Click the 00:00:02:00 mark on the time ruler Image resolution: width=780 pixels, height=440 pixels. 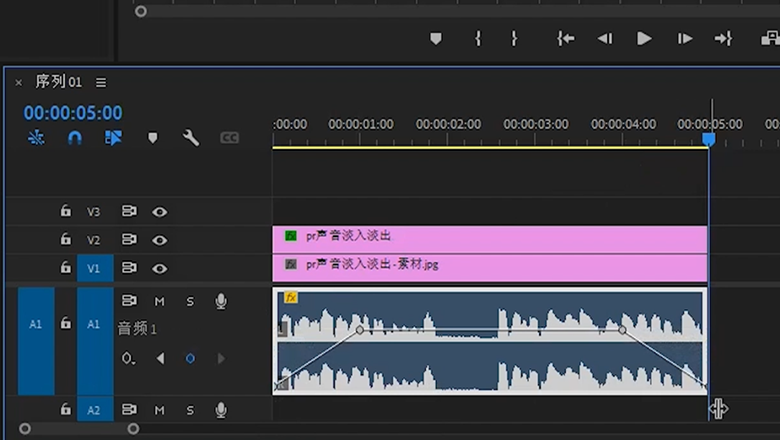click(448, 124)
